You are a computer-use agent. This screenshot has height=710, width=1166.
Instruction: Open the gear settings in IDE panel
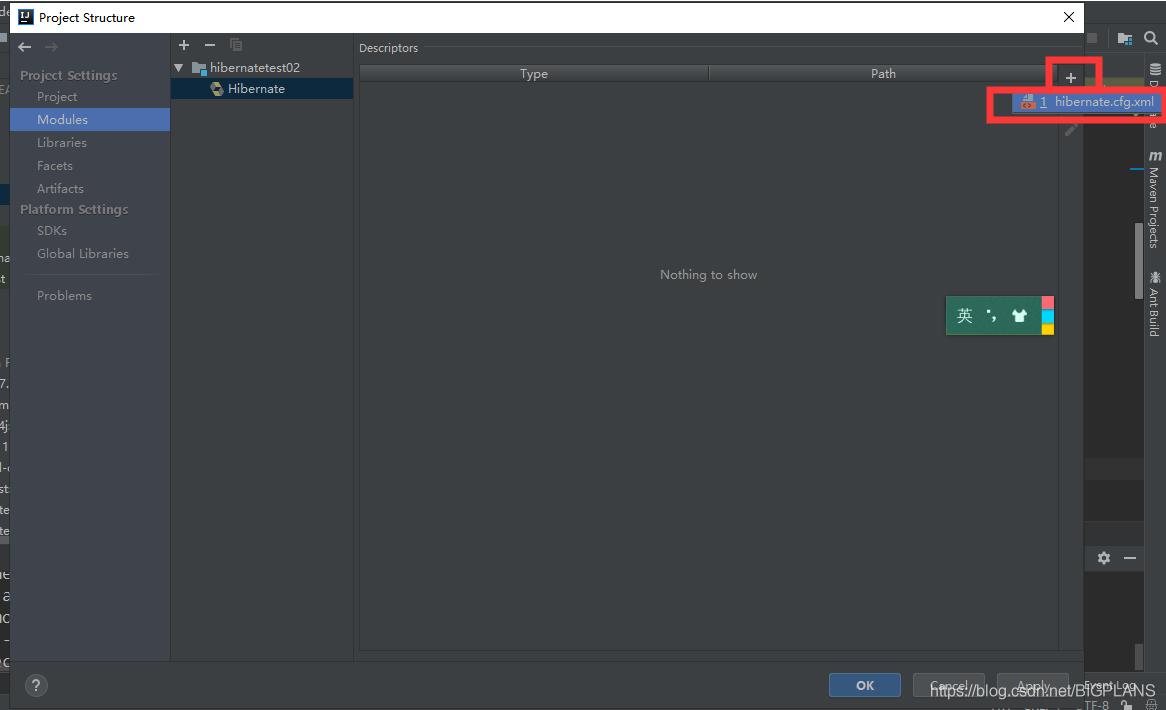point(1104,558)
